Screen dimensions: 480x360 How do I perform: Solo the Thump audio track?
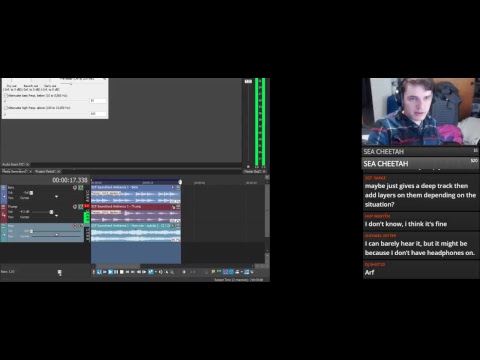click(80, 207)
